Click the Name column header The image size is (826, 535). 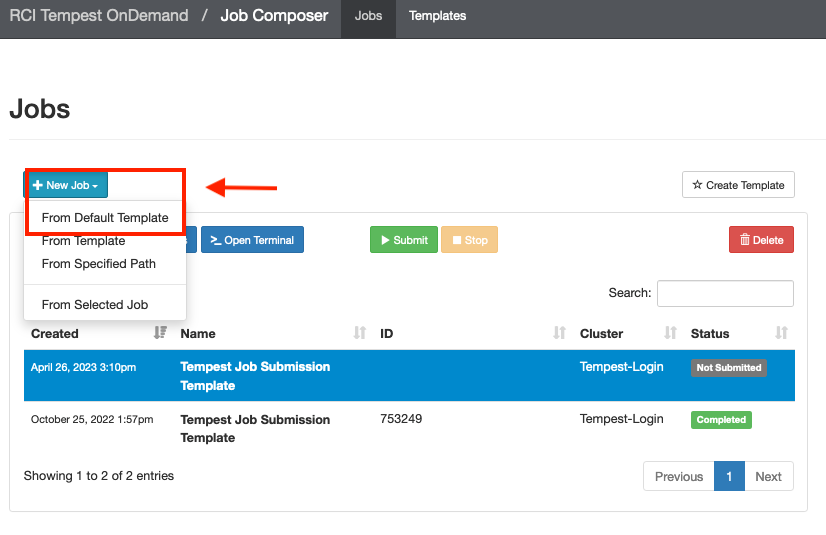click(x=198, y=333)
